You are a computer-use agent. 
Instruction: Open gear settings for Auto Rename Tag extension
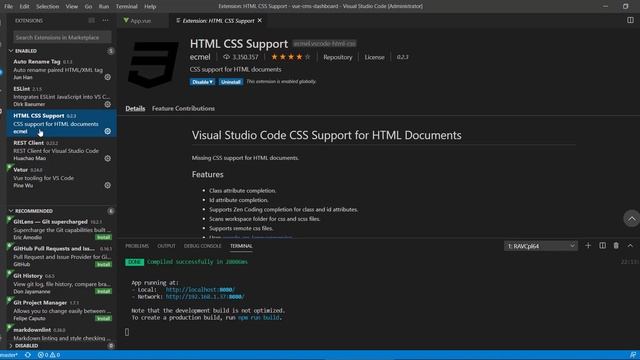point(107,77)
